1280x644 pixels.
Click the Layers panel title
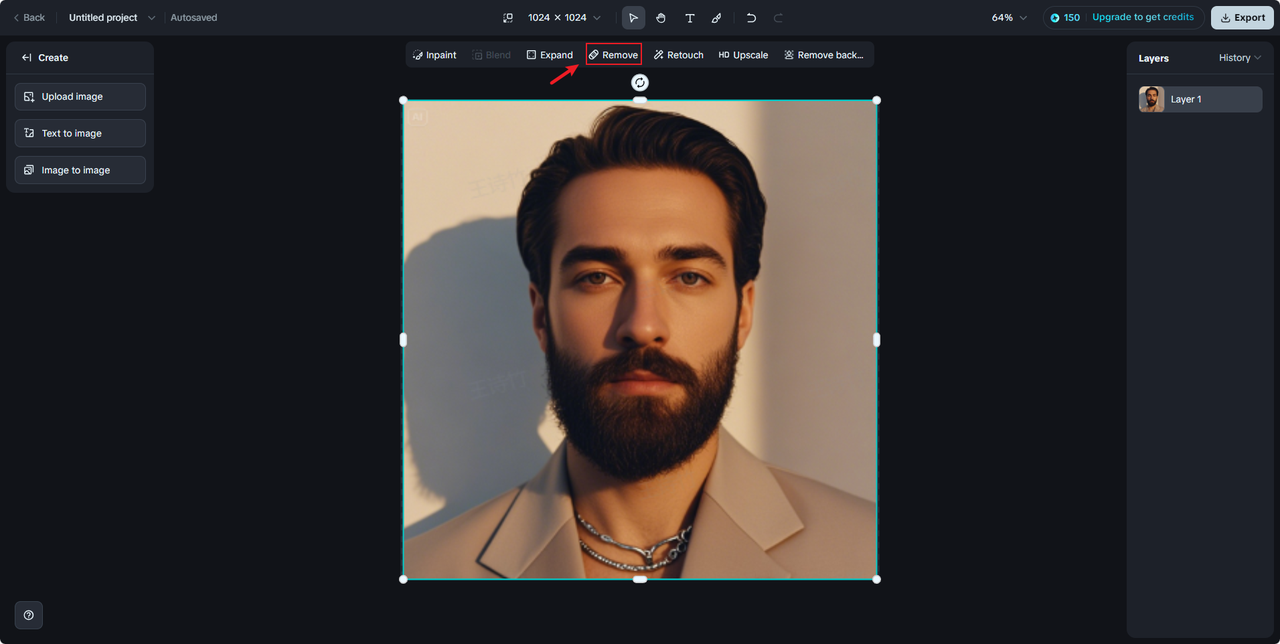tap(1154, 58)
